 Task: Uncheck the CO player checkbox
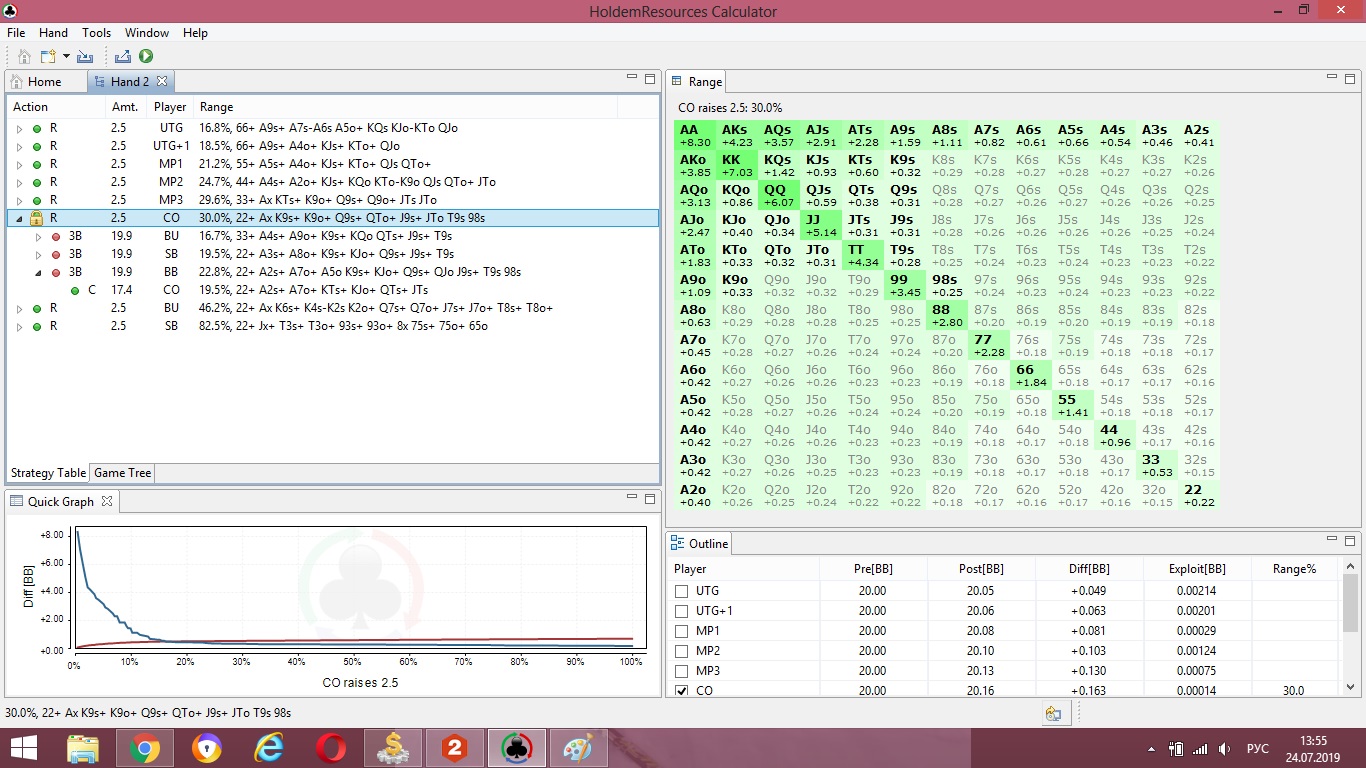pos(682,691)
